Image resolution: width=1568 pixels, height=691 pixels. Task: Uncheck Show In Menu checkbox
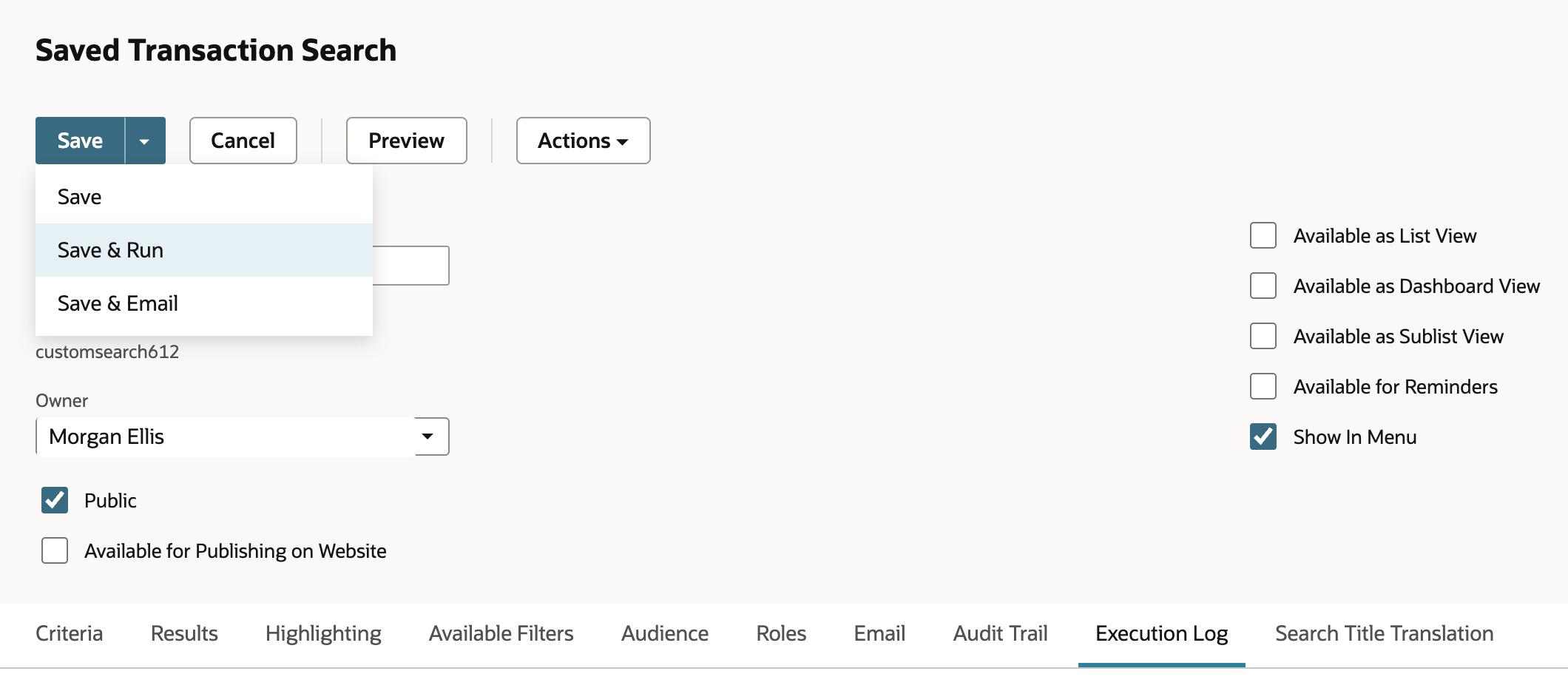pyautogui.click(x=1263, y=436)
